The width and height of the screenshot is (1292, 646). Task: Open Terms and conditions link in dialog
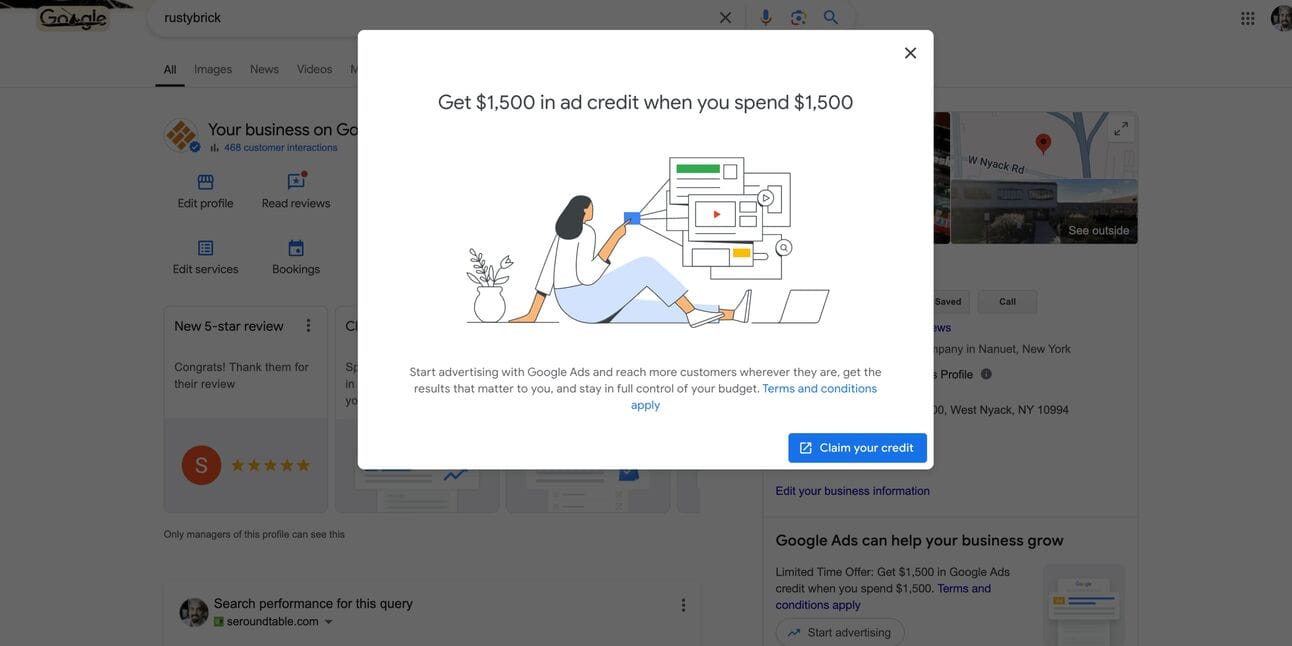point(754,397)
